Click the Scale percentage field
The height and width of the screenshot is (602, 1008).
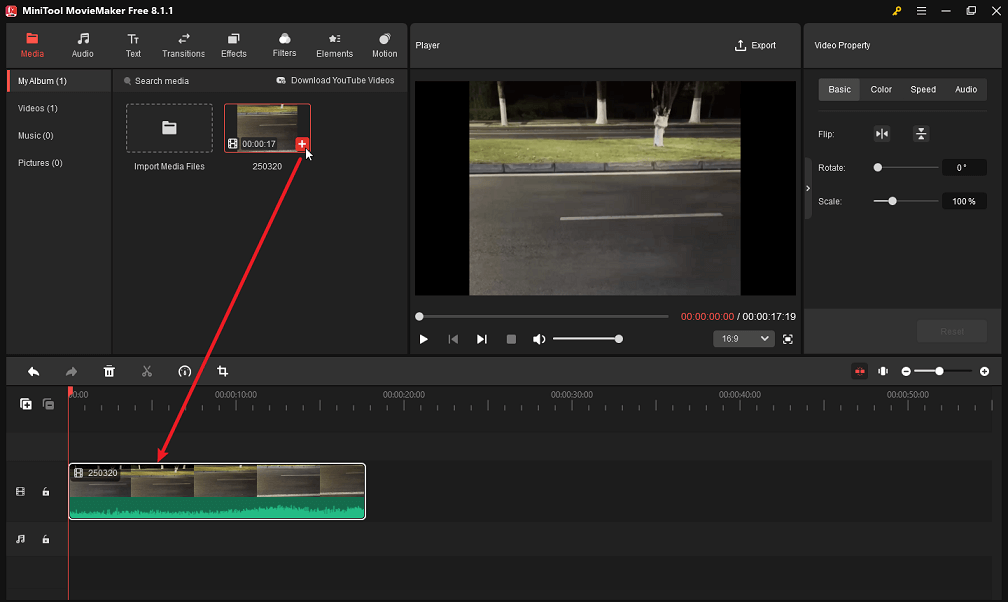coord(964,201)
